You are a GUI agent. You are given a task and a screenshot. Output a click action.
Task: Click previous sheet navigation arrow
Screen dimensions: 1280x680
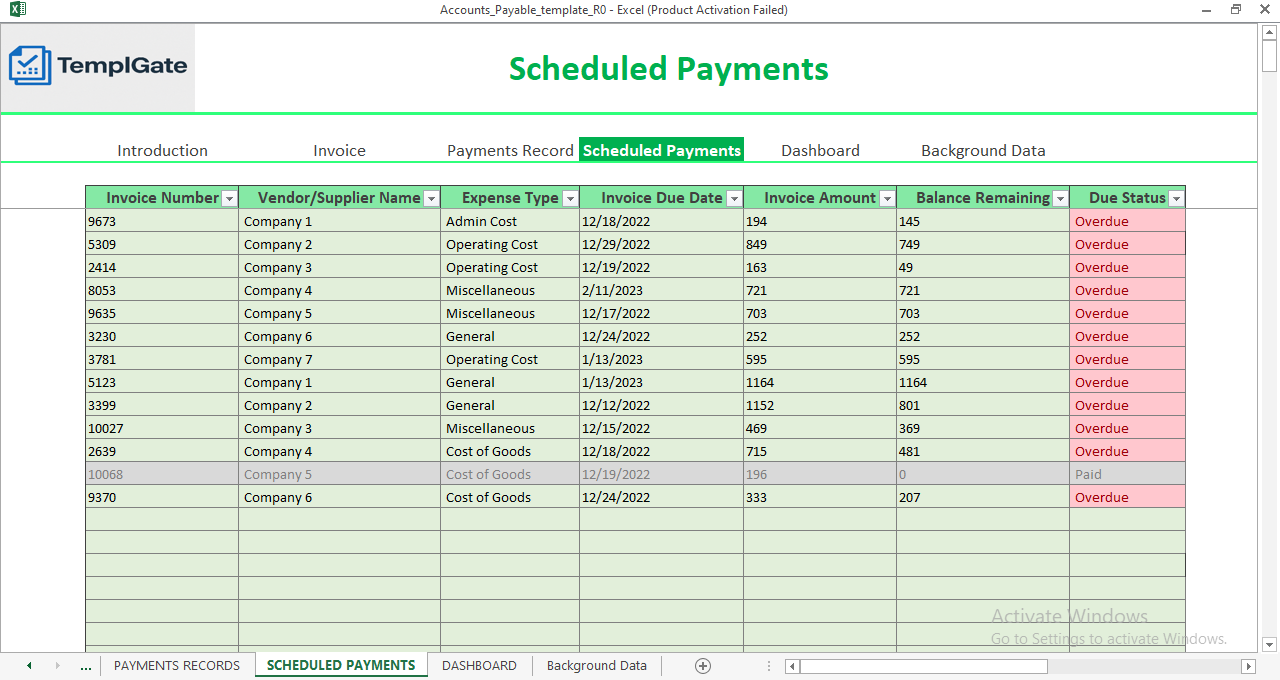pos(29,666)
